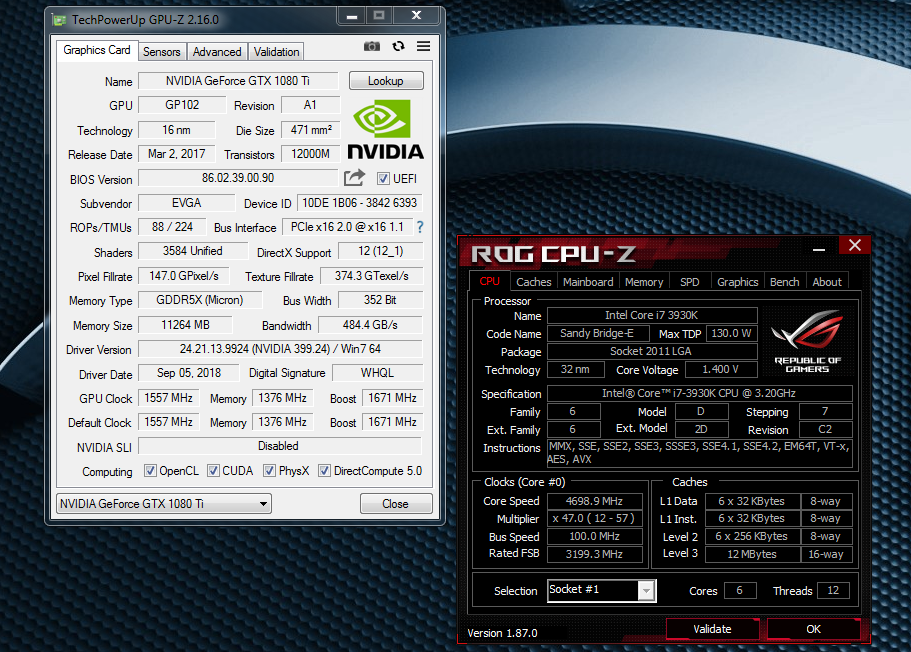
Task: Click the NVIDIA SLI Disabled field
Action: point(279,446)
